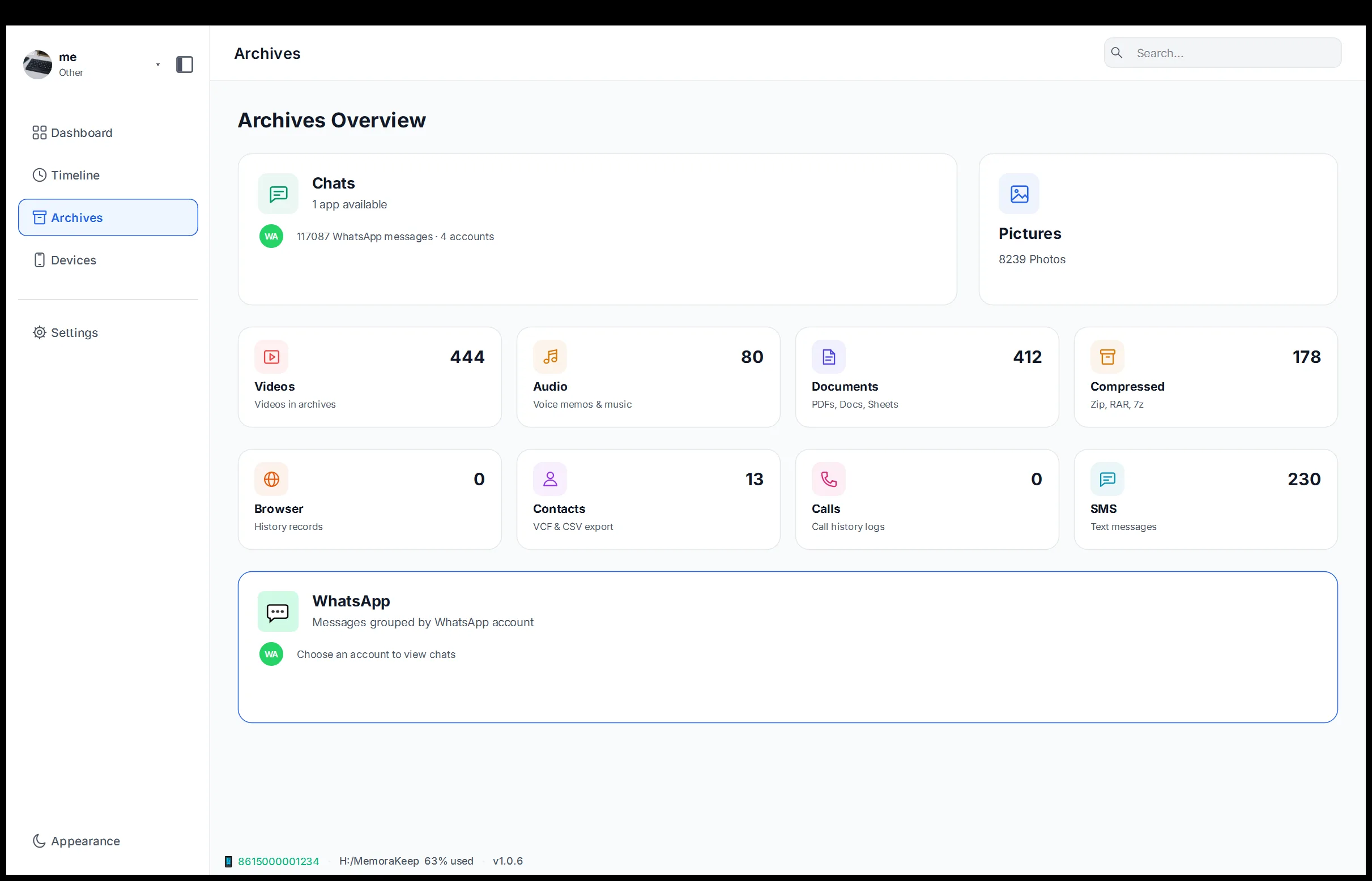Toggle Appearance dark mode moon icon

[x=39, y=840]
